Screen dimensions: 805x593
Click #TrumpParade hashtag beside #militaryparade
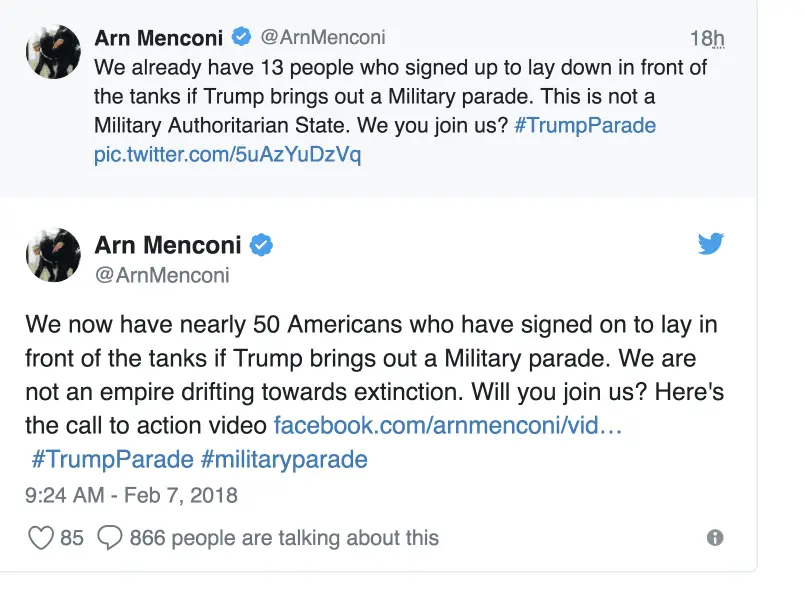[112, 460]
